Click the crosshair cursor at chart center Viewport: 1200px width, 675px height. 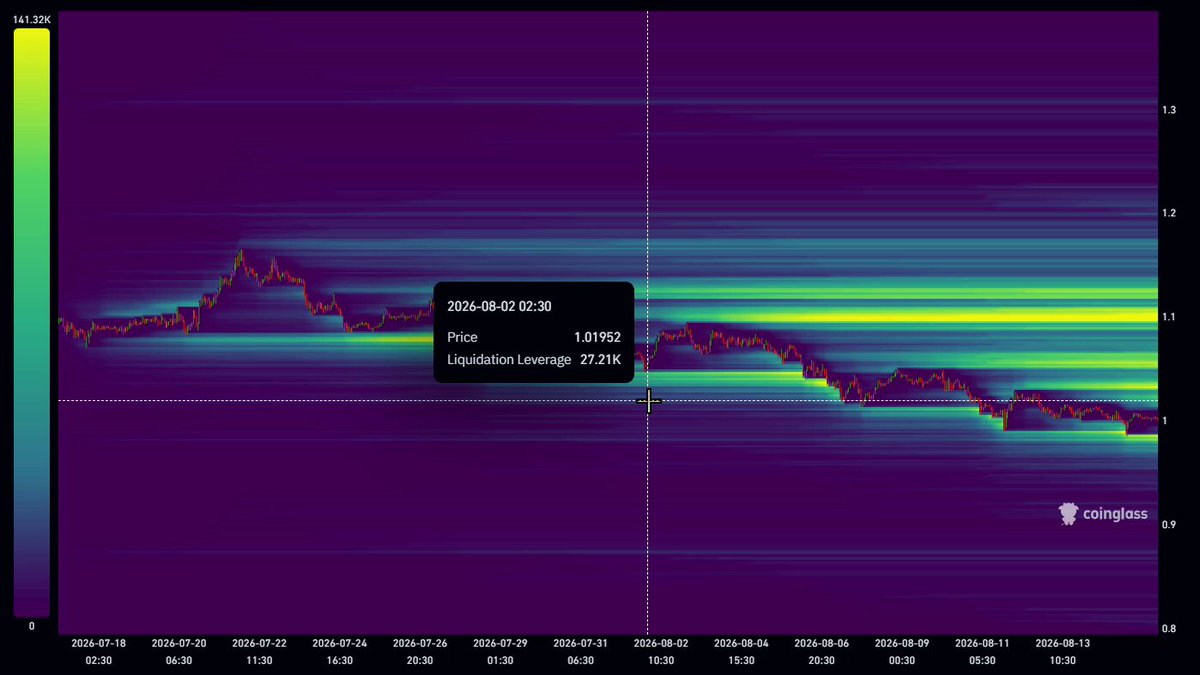[648, 401]
